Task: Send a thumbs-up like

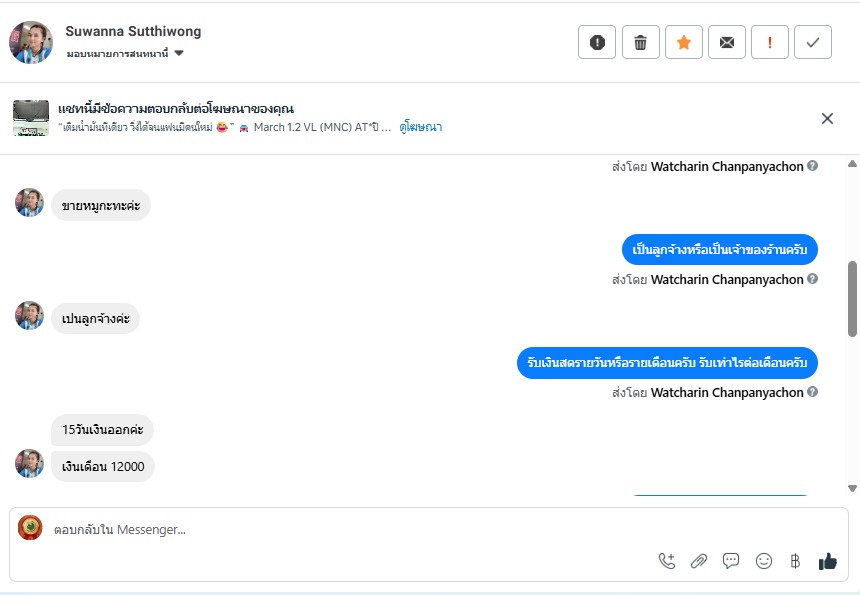Action: pos(827,561)
